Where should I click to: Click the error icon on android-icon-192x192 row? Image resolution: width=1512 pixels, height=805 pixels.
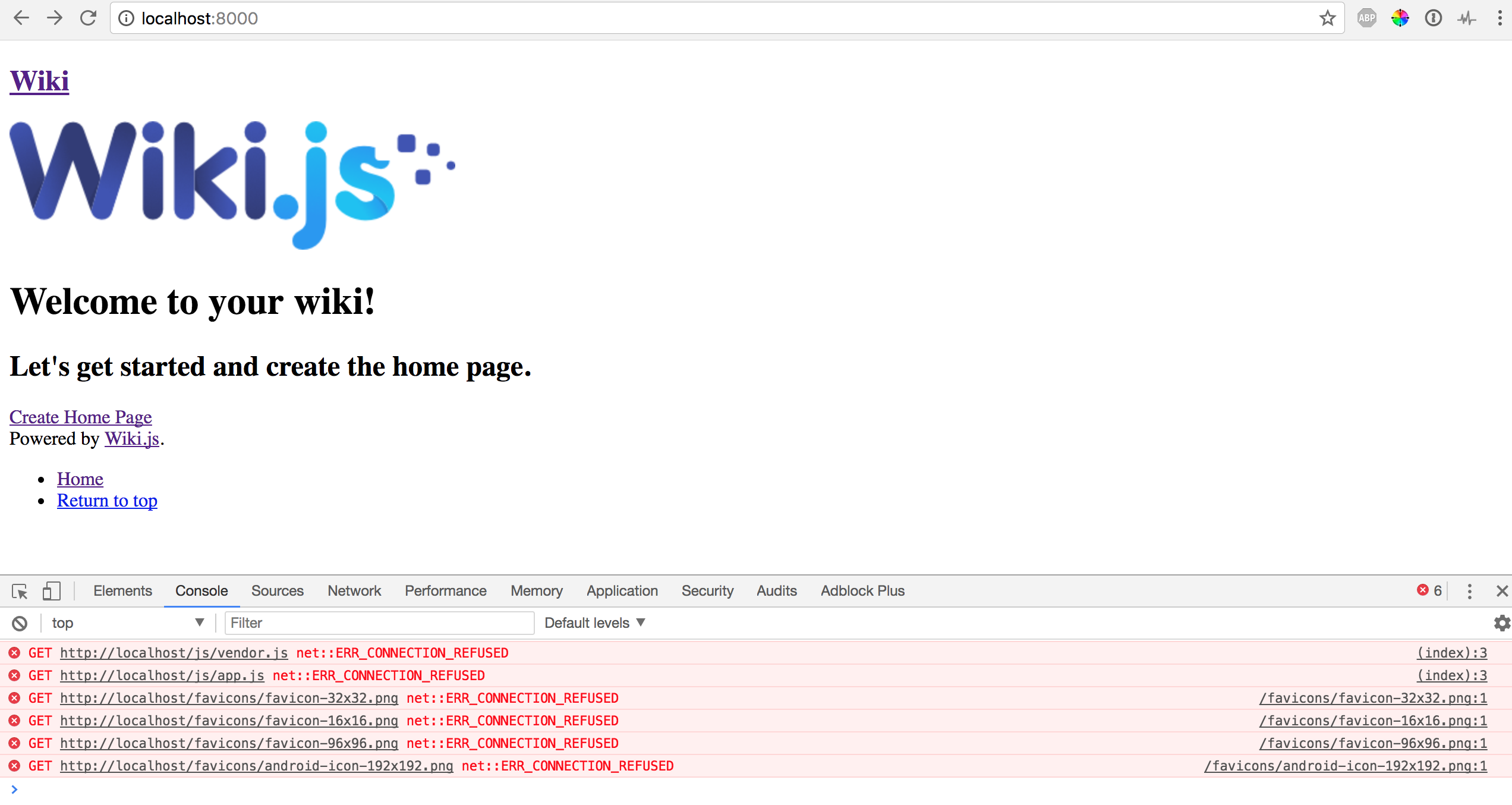pyautogui.click(x=15, y=766)
